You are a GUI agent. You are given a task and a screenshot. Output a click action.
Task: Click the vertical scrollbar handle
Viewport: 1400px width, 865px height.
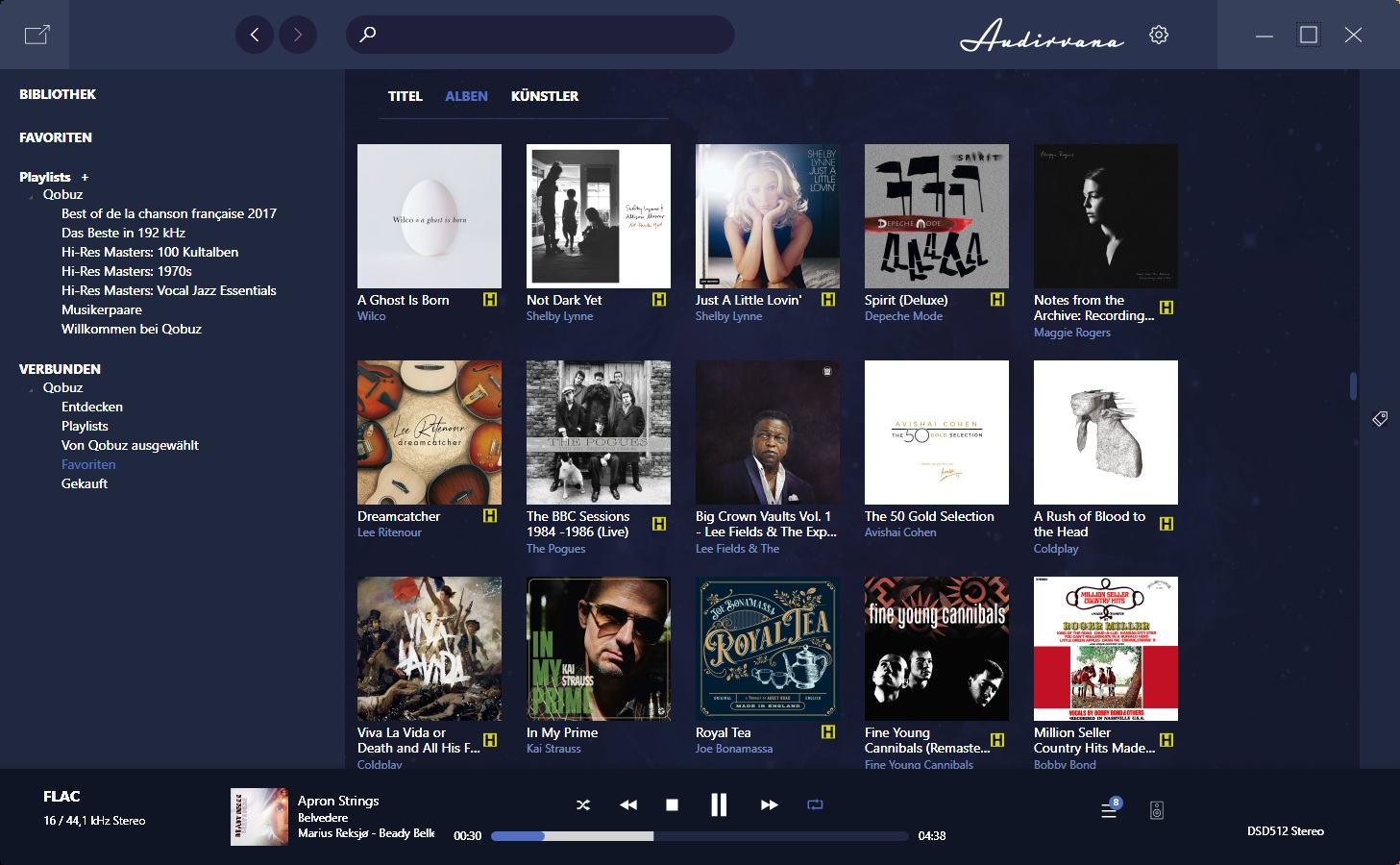click(1353, 385)
